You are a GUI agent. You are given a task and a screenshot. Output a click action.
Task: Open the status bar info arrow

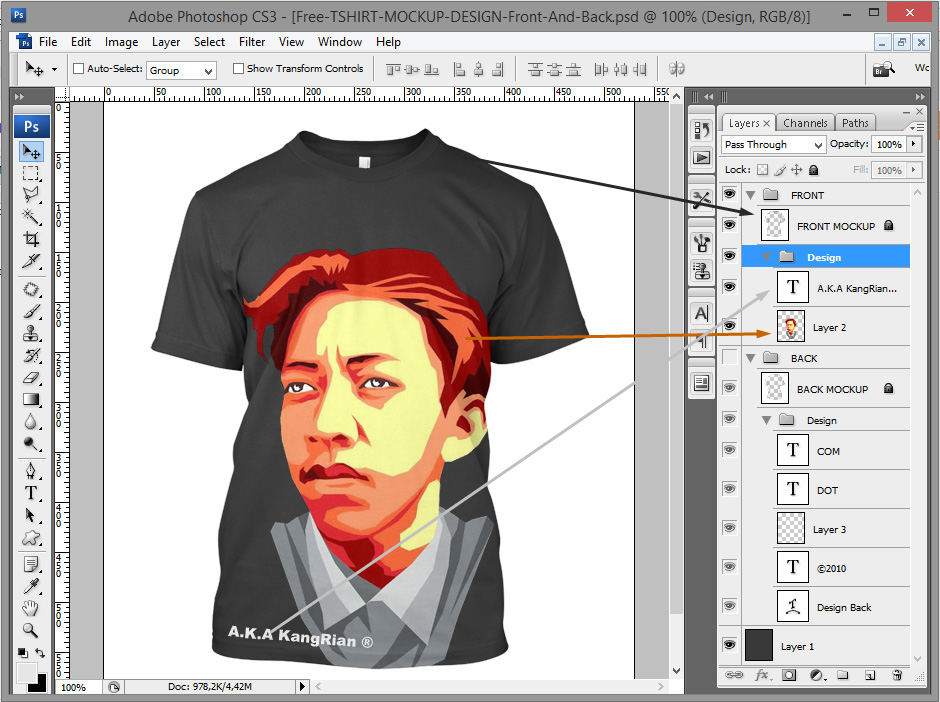302,686
